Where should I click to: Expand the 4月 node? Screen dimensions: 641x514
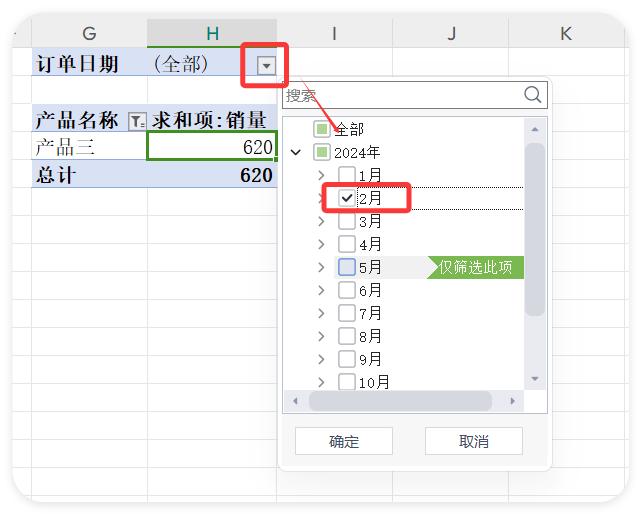click(x=321, y=244)
